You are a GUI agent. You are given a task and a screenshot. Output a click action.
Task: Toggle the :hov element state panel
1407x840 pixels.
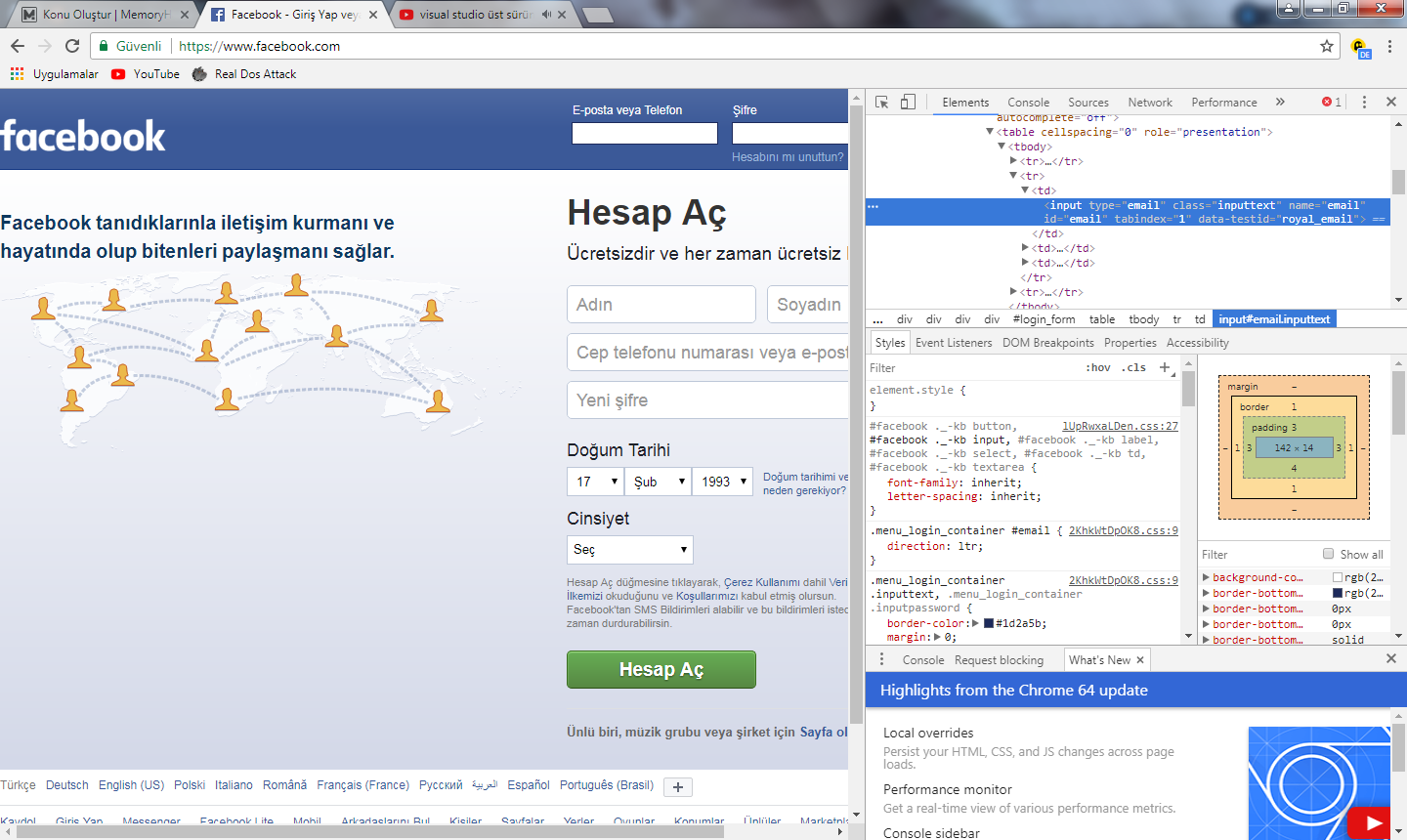pyautogui.click(x=1098, y=367)
